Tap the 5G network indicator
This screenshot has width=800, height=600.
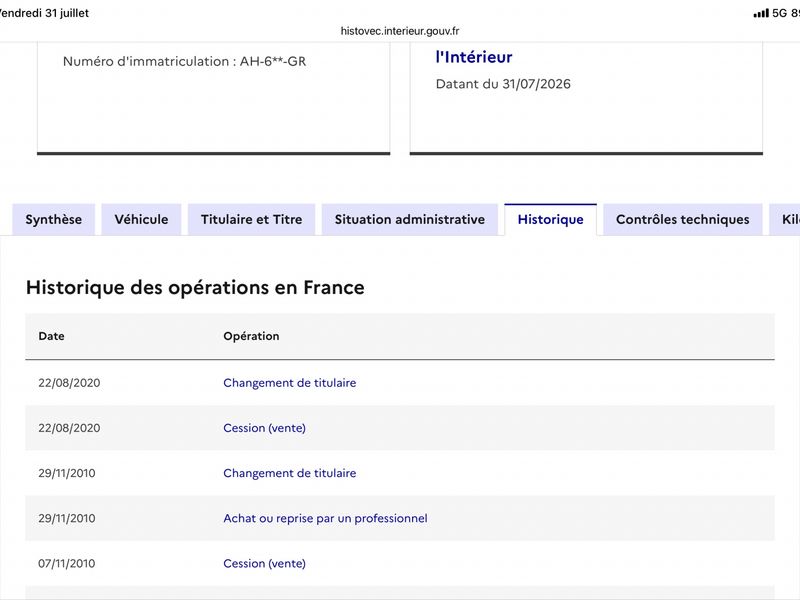[x=780, y=13]
